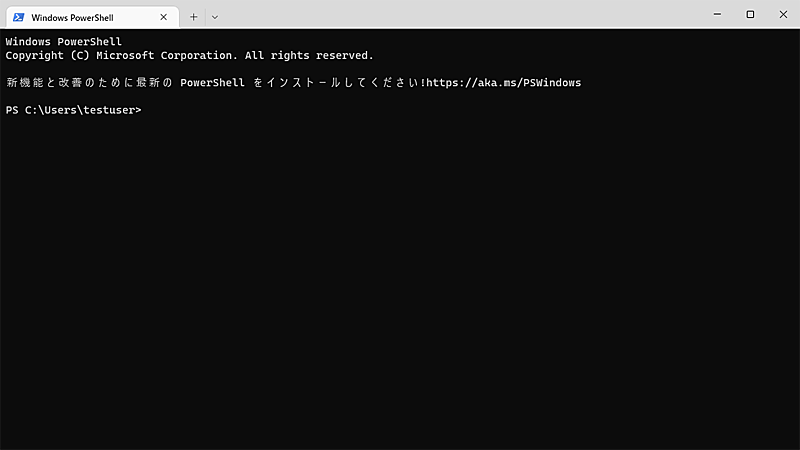Maximize the terminal window
Image resolution: width=800 pixels, height=450 pixels.
click(x=750, y=14)
